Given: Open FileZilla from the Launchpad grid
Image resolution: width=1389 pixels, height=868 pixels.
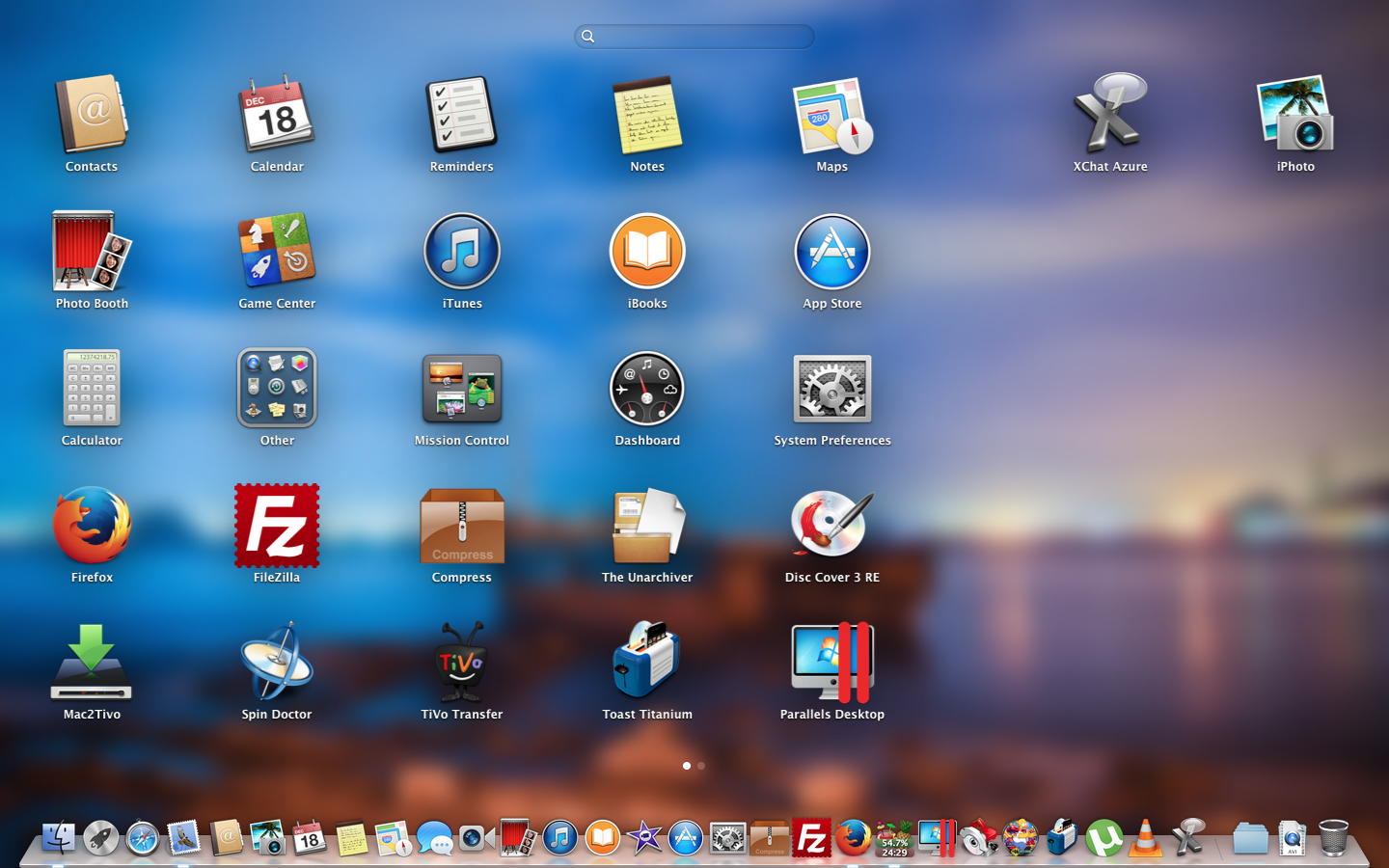Looking at the screenshot, I should (x=277, y=526).
